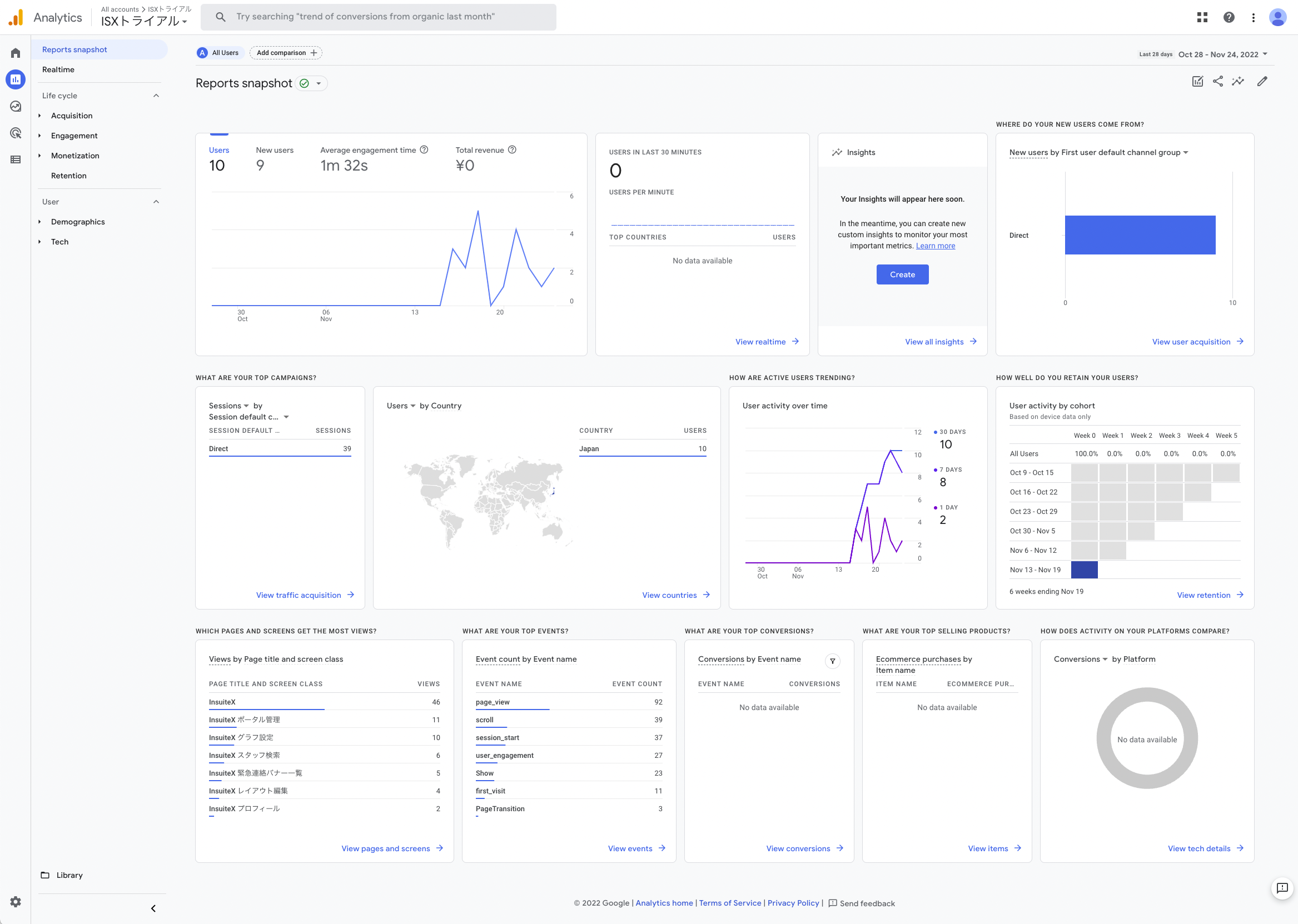Click Average engagement time help icon
The width and height of the screenshot is (1298, 924).
[424, 149]
